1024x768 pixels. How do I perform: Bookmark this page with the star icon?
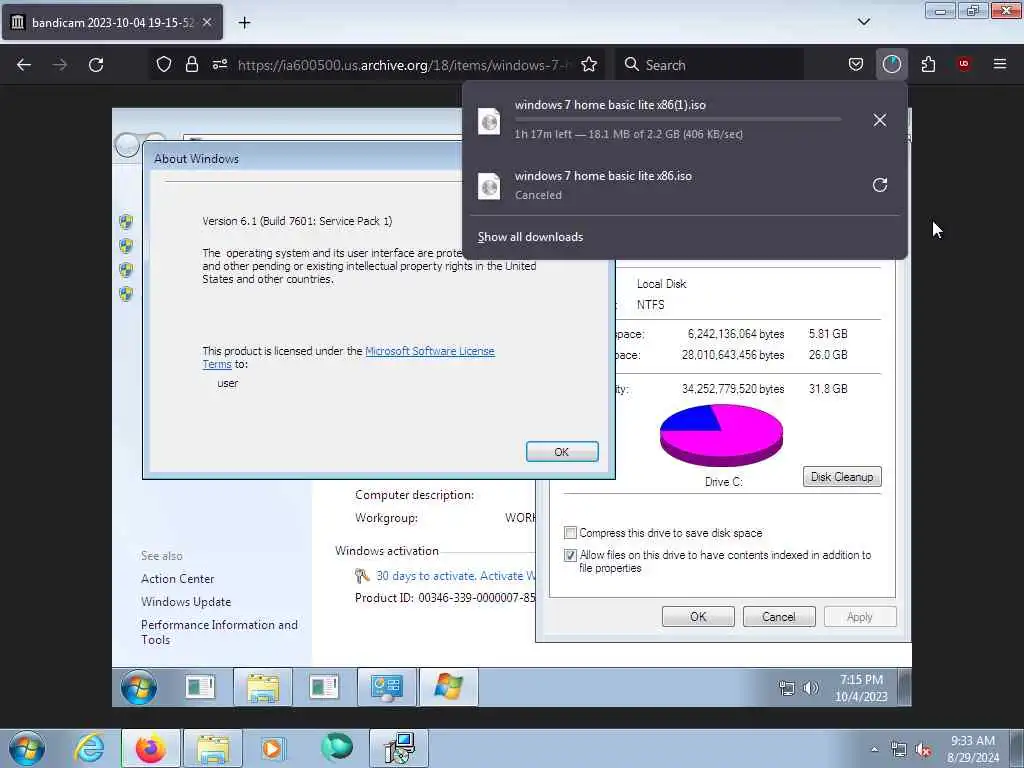tap(589, 64)
